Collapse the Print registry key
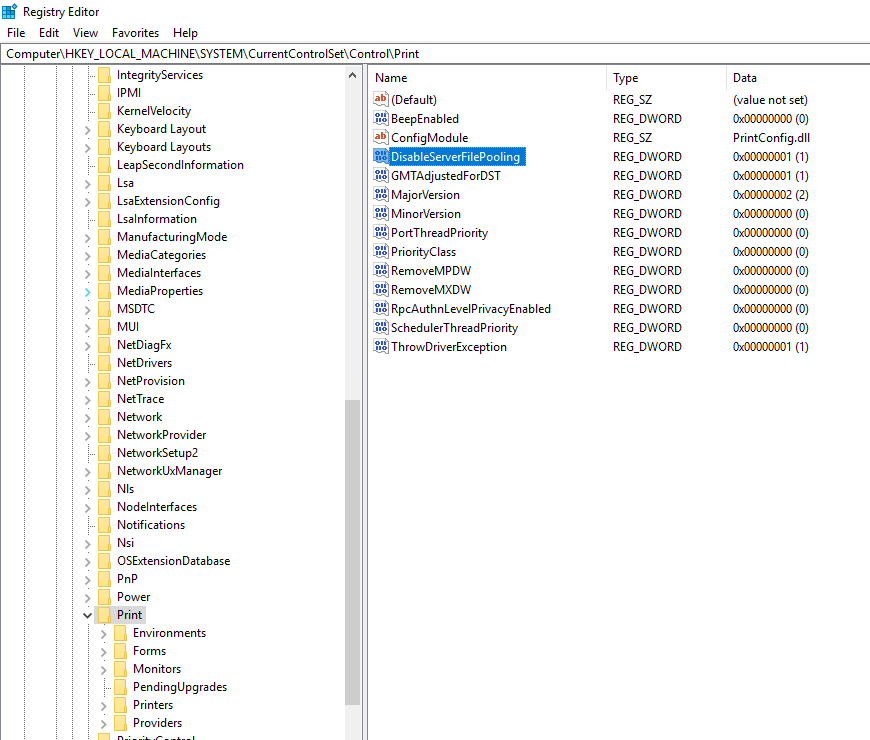This screenshot has height=740, width=870. click(87, 614)
